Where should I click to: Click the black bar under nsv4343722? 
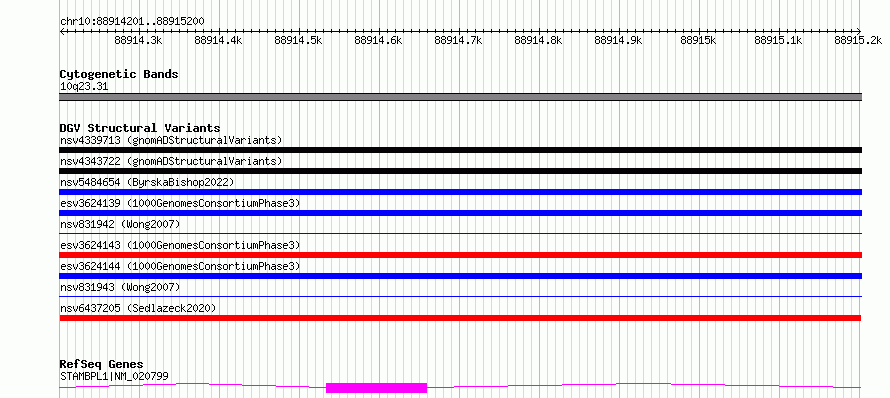coord(460,171)
